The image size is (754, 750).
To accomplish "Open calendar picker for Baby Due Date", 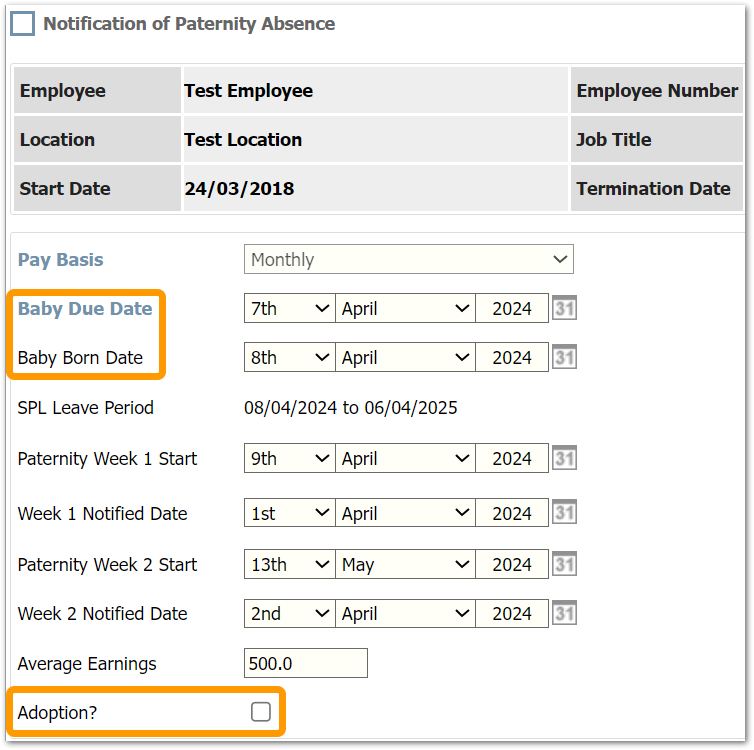I will pos(564,309).
